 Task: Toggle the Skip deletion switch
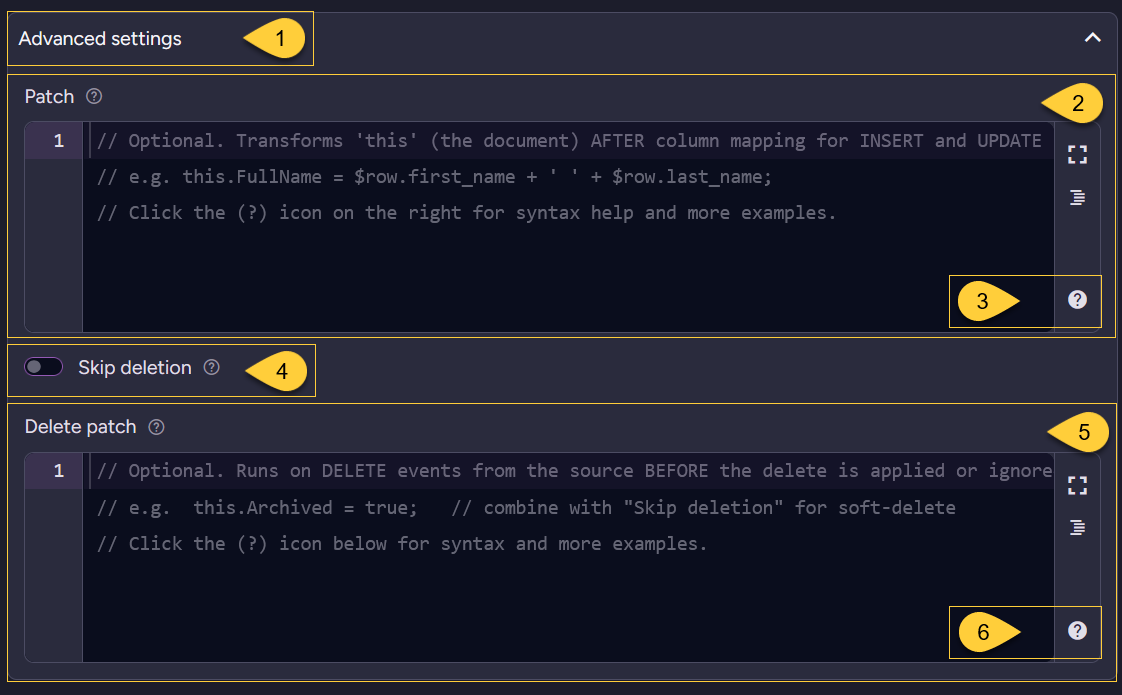(44, 367)
